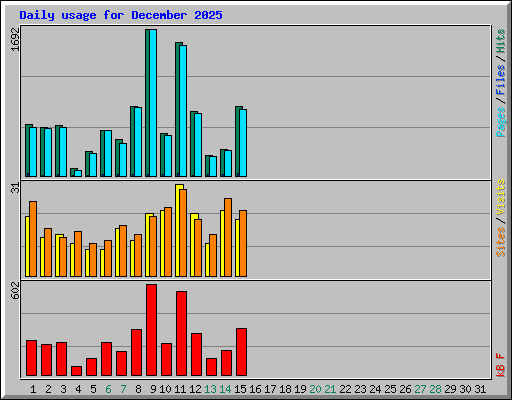The width and height of the screenshot is (512, 400).
Task: Select the tallest cyan hits bar for day 9
Action: click(153, 103)
